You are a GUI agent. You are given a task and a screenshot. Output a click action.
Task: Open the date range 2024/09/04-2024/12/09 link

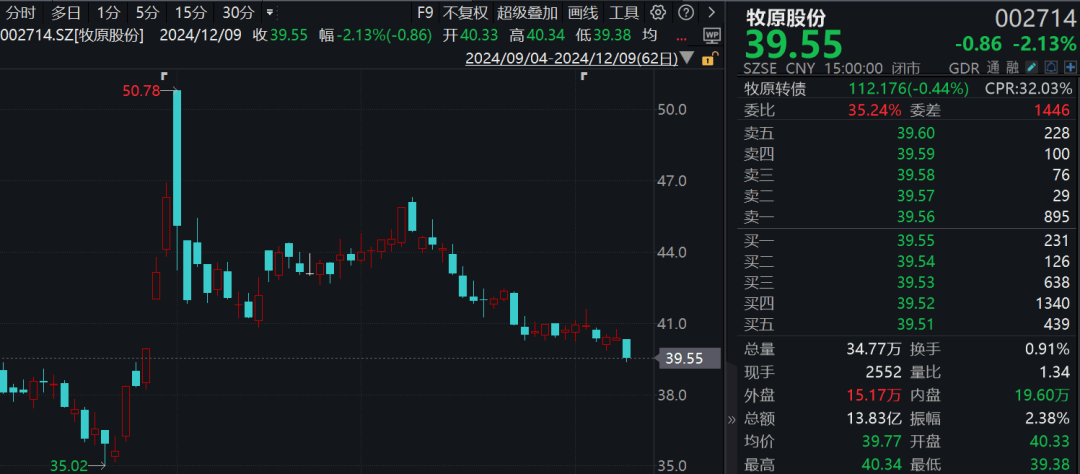tap(571, 59)
